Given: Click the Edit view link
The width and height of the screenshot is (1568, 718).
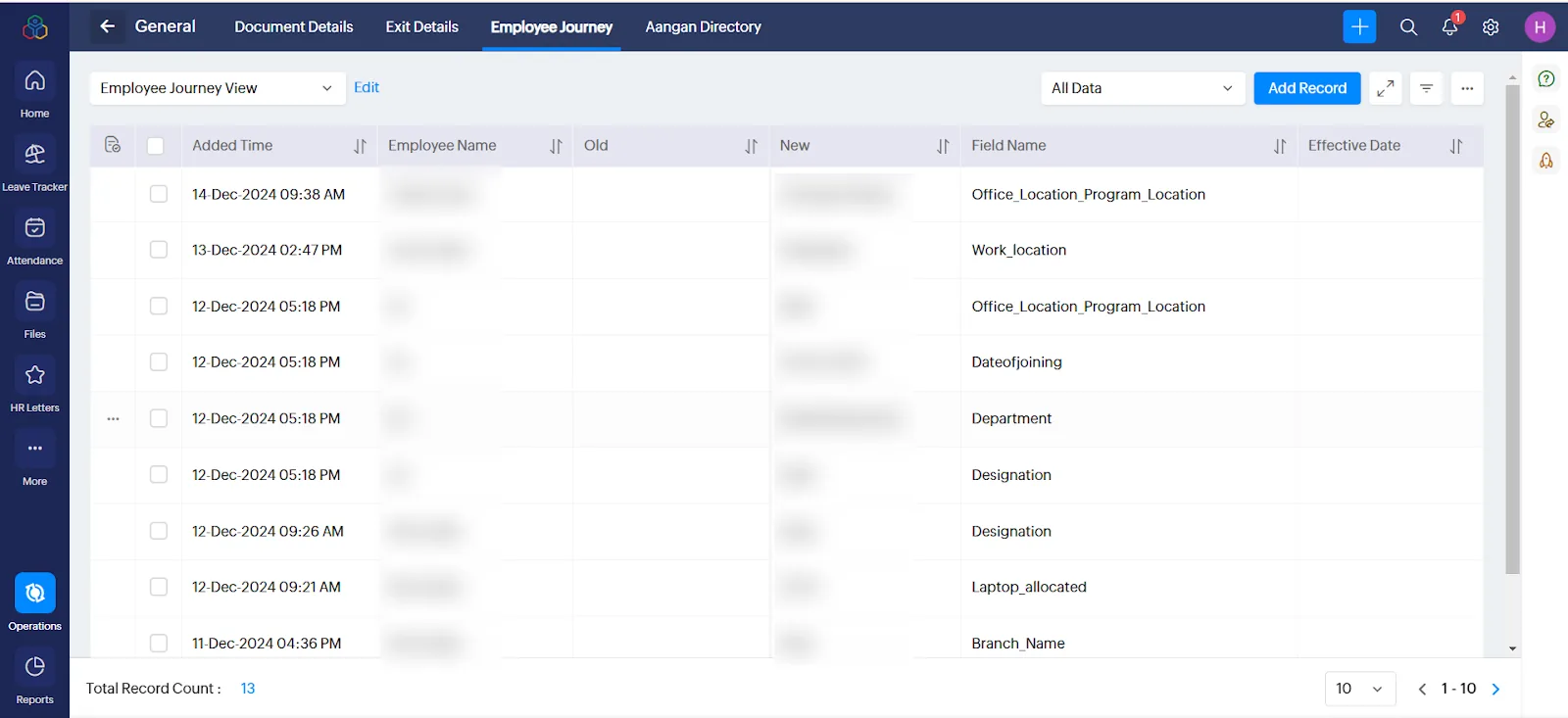Looking at the screenshot, I should 367,87.
